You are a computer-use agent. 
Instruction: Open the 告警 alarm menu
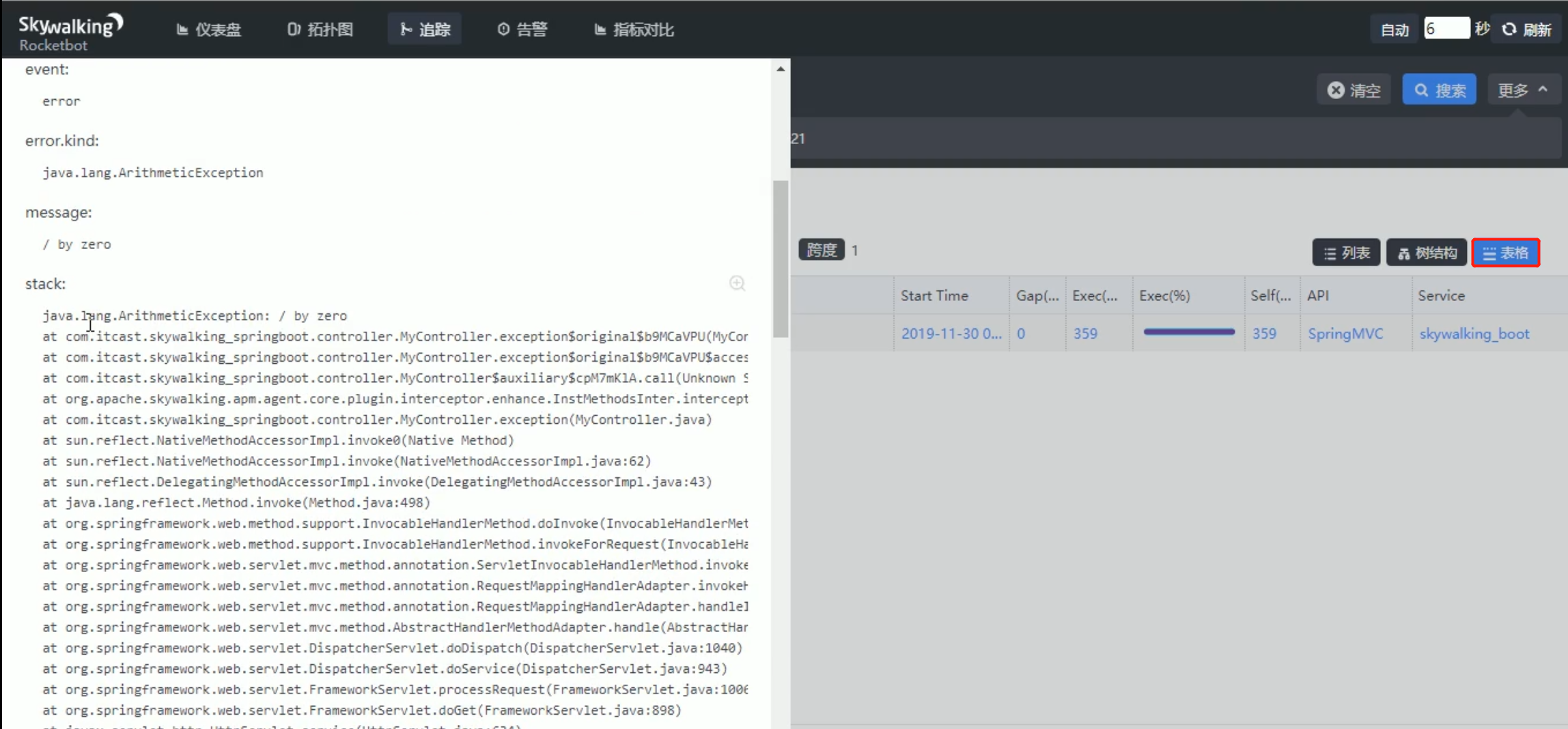522,29
